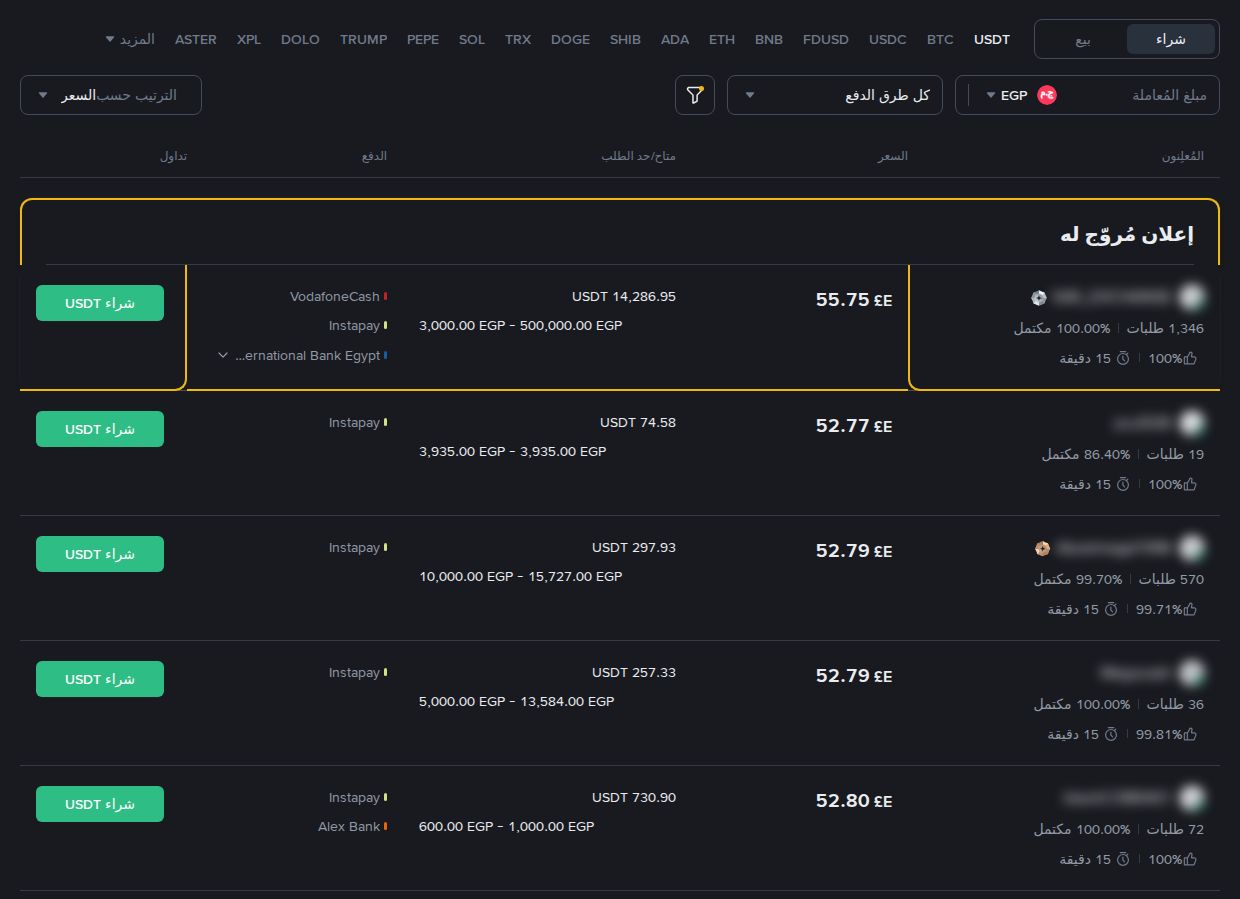Select the BTC coin tab
This screenshot has height=899, width=1240.
point(940,40)
